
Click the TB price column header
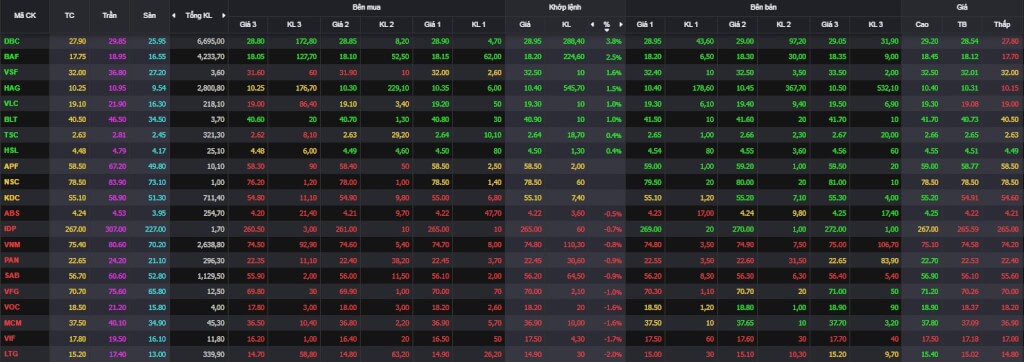point(963,24)
